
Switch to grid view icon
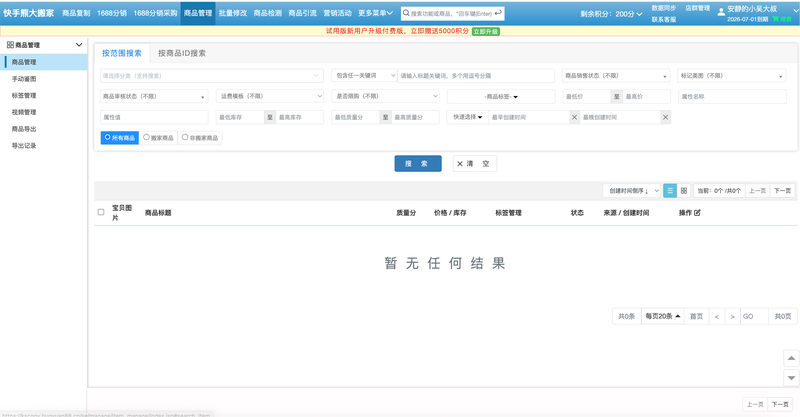pyautogui.click(x=684, y=190)
